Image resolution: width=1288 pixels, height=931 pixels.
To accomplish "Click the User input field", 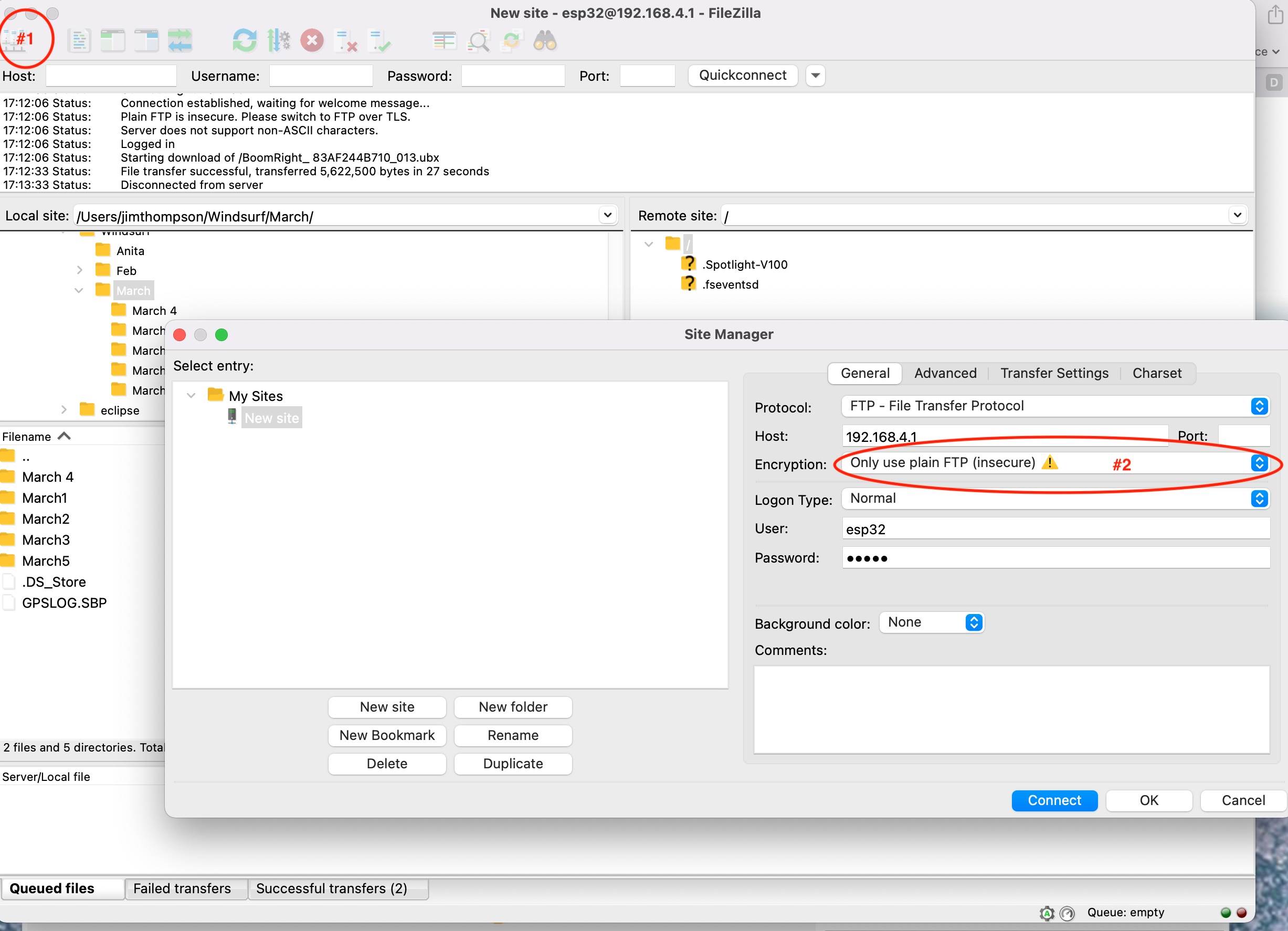I will click(x=1055, y=529).
